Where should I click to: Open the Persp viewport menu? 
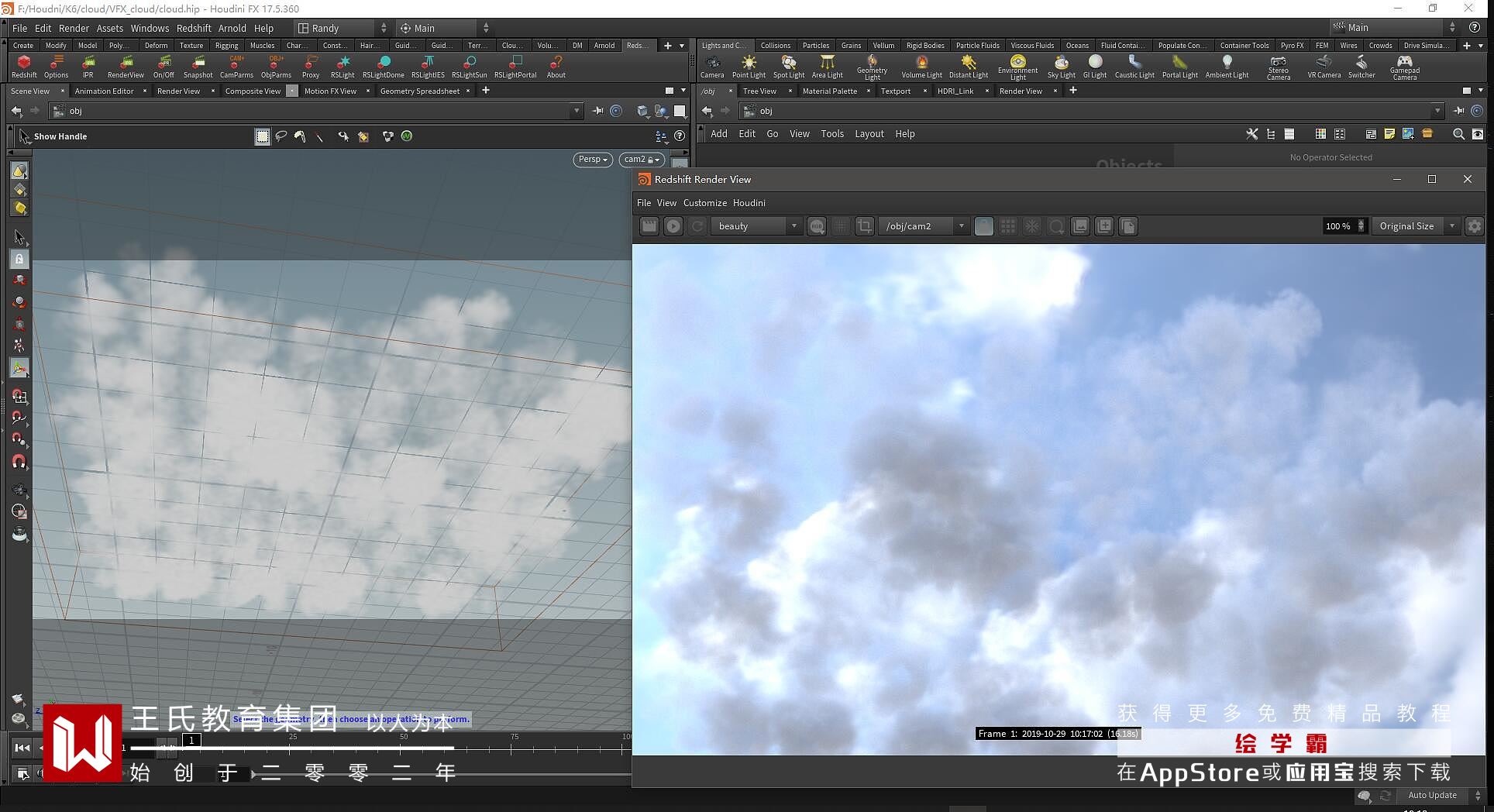coord(593,160)
